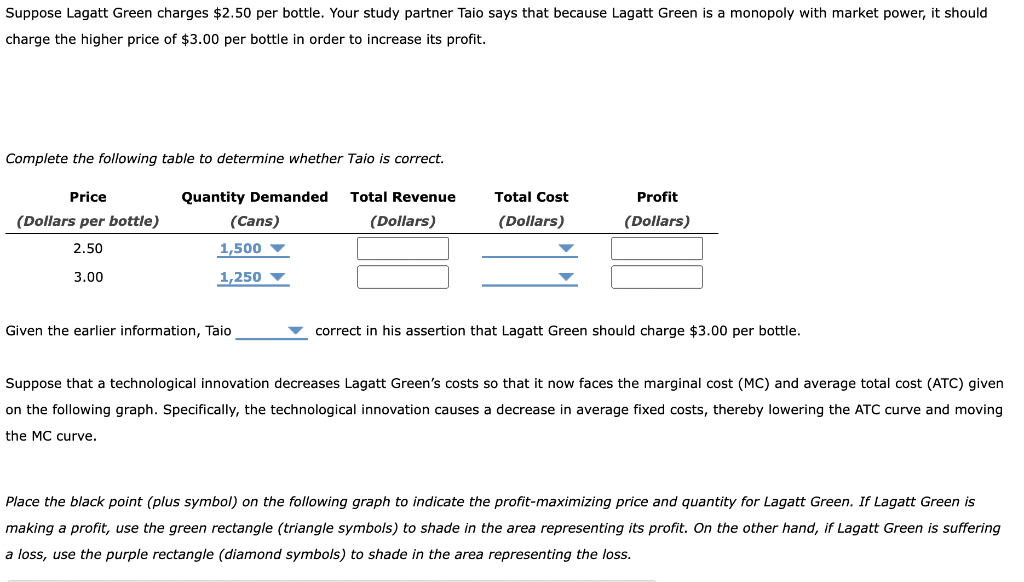Click the 'Profit (Dollars)' column header
Viewport: 1024px width, 582px height.
click(x=656, y=208)
